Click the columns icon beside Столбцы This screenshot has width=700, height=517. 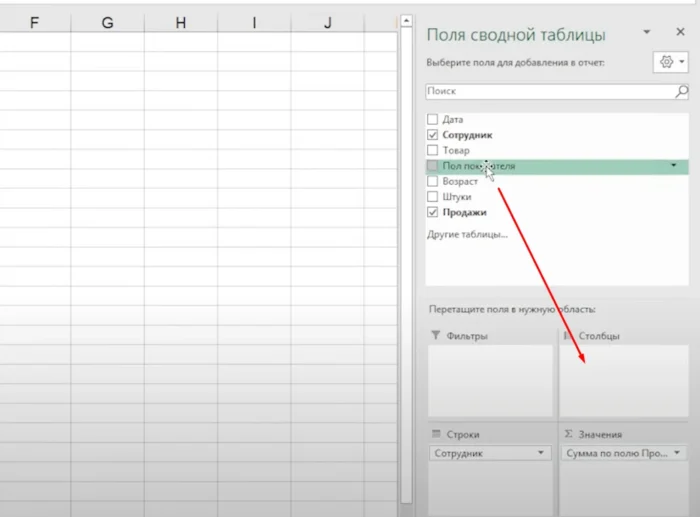tap(566, 336)
